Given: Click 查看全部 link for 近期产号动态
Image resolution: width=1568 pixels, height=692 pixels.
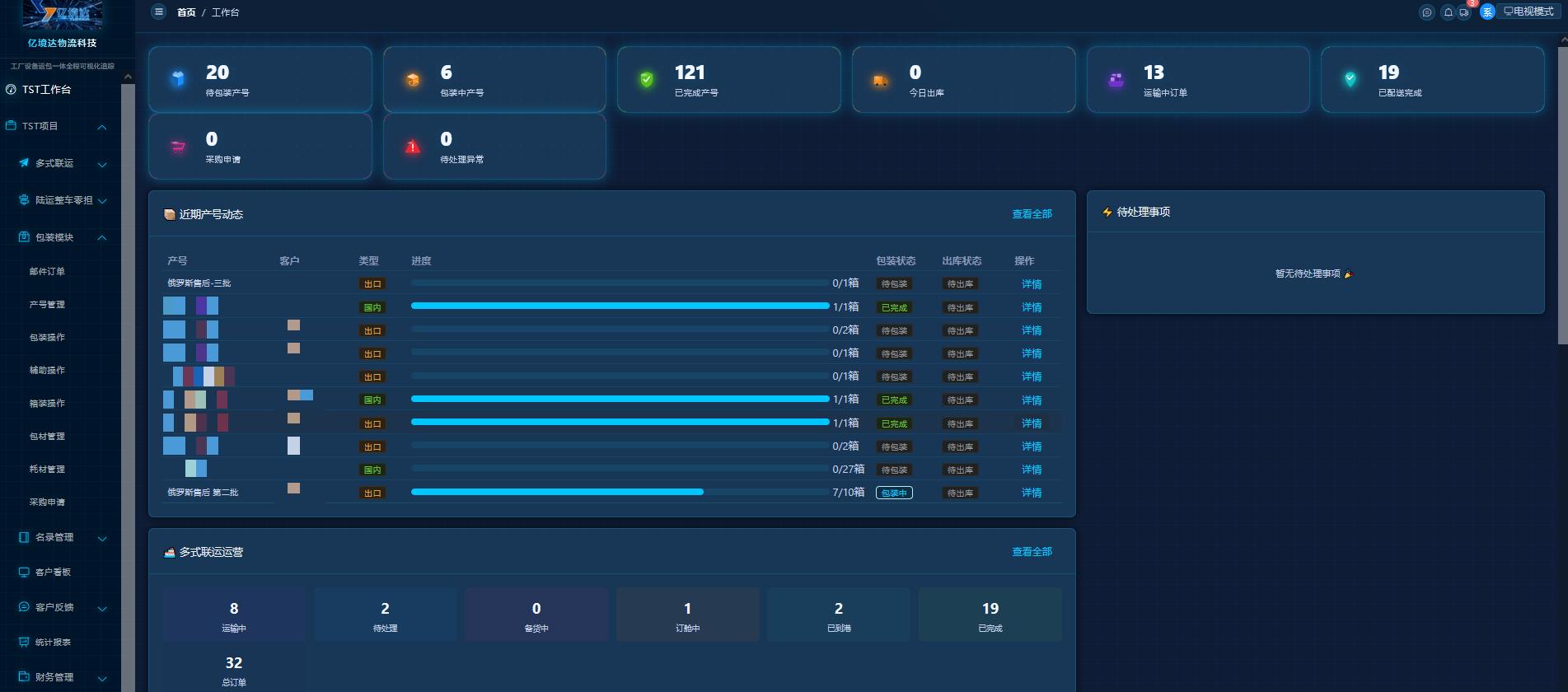Looking at the screenshot, I should (x=1032, y=214).
